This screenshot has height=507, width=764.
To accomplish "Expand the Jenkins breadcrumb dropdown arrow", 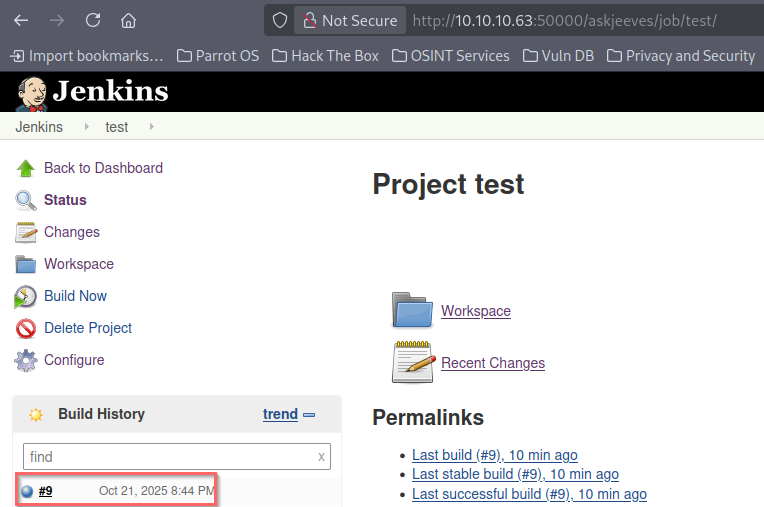I will tap(86, 127).
